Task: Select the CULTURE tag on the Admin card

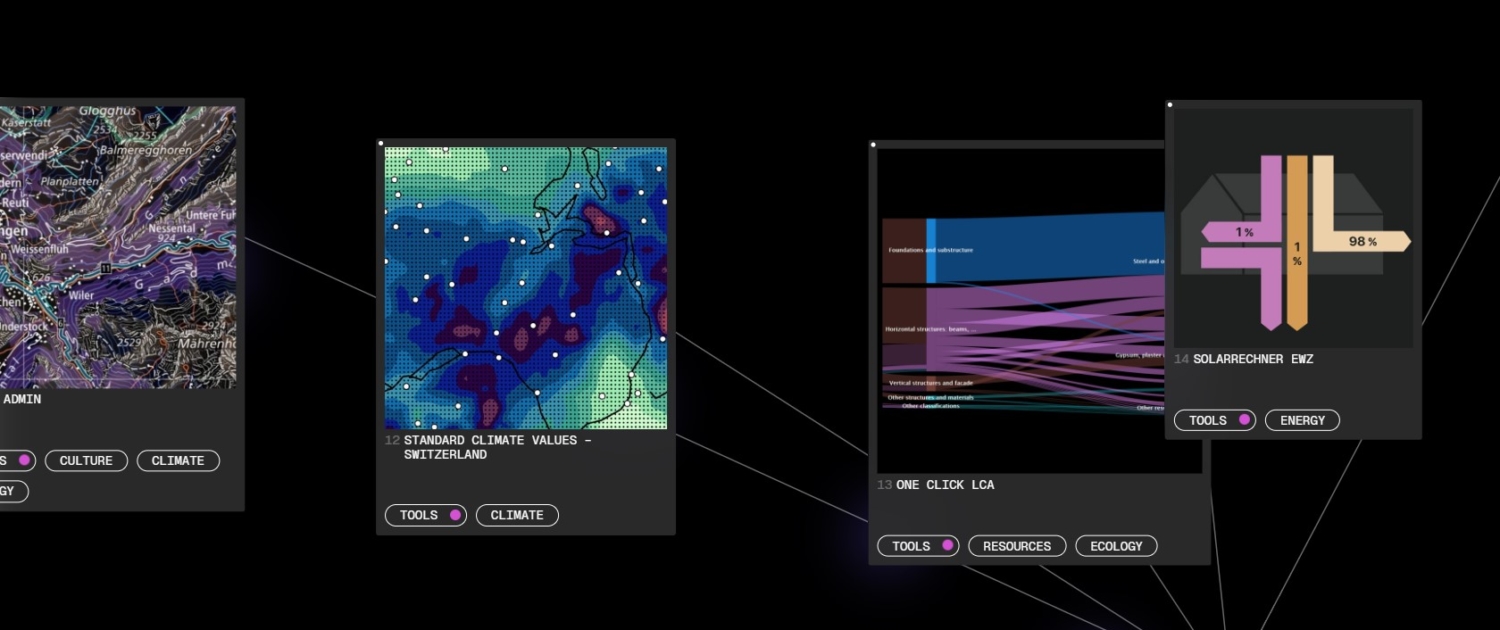Action: pos(86,461)
